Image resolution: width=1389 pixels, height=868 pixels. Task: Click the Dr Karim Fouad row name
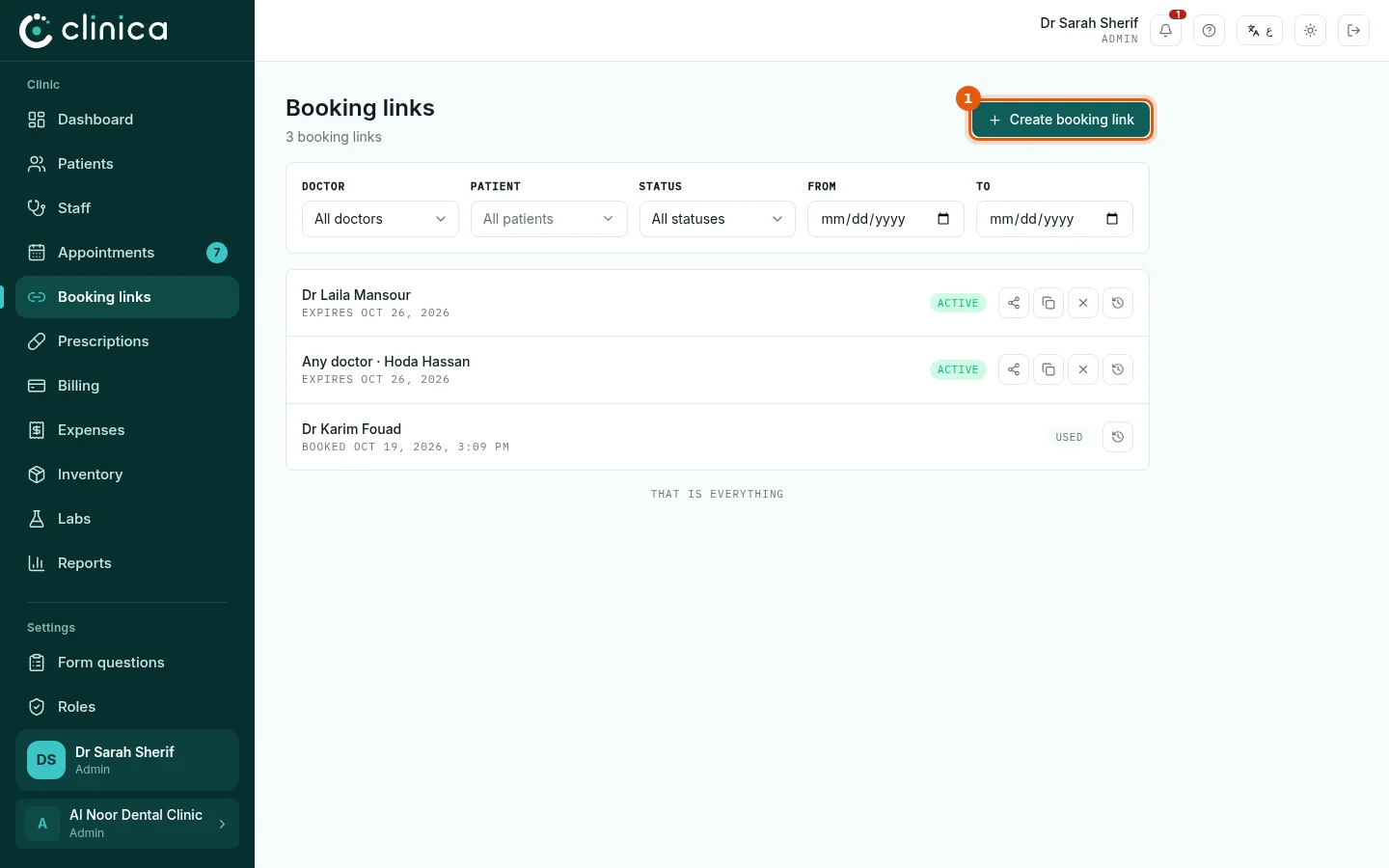click(351, 429)
